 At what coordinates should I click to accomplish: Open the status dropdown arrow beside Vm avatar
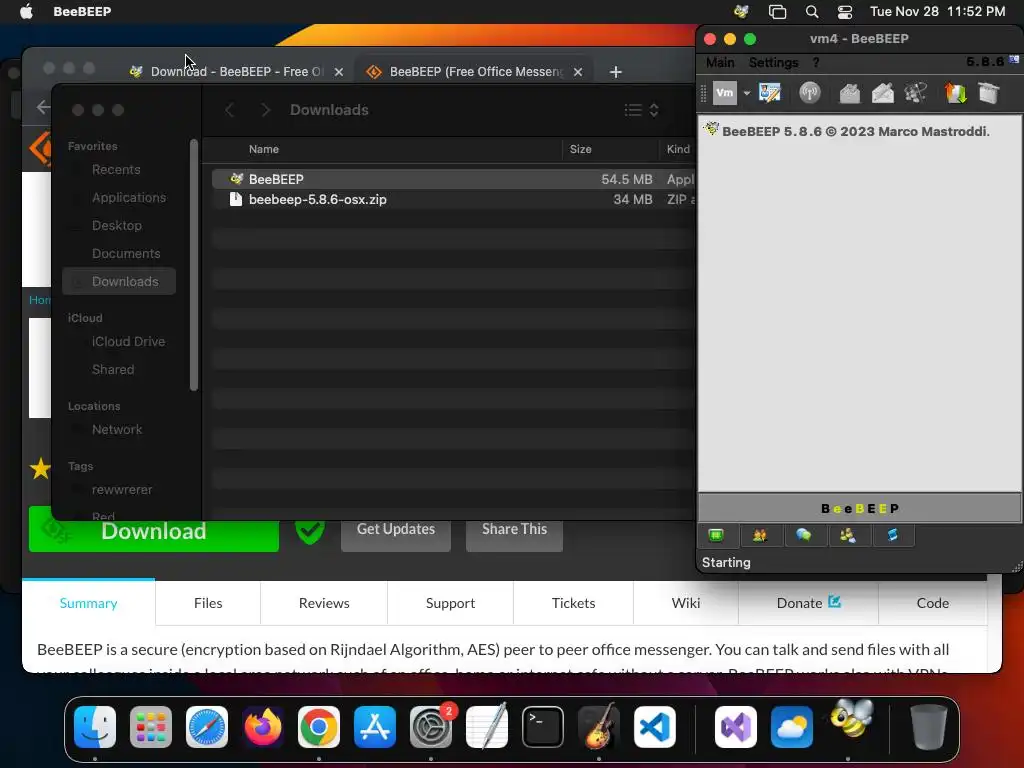pos(746,93)
